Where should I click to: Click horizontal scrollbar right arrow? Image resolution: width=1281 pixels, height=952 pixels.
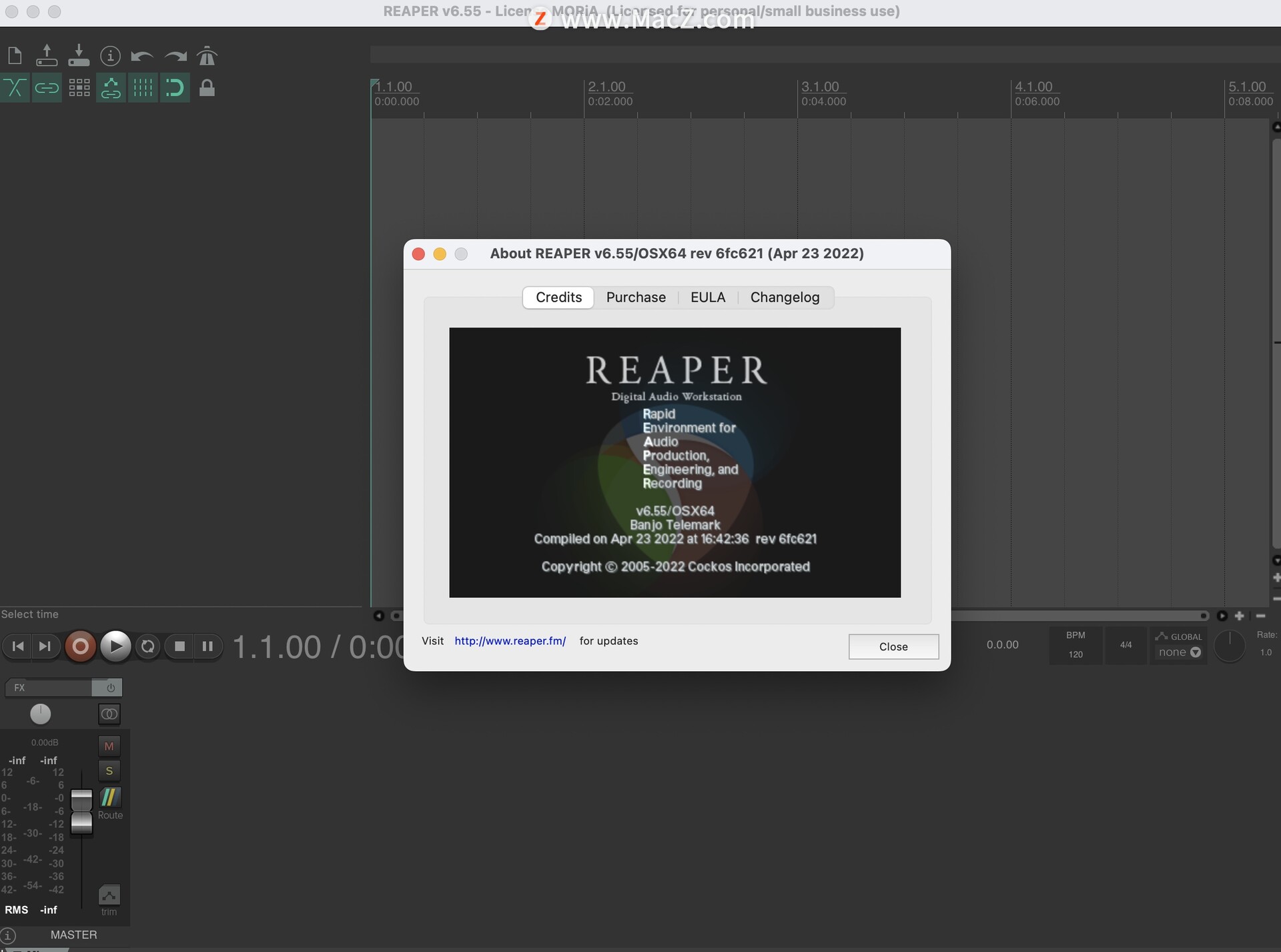click(1222, 616)
